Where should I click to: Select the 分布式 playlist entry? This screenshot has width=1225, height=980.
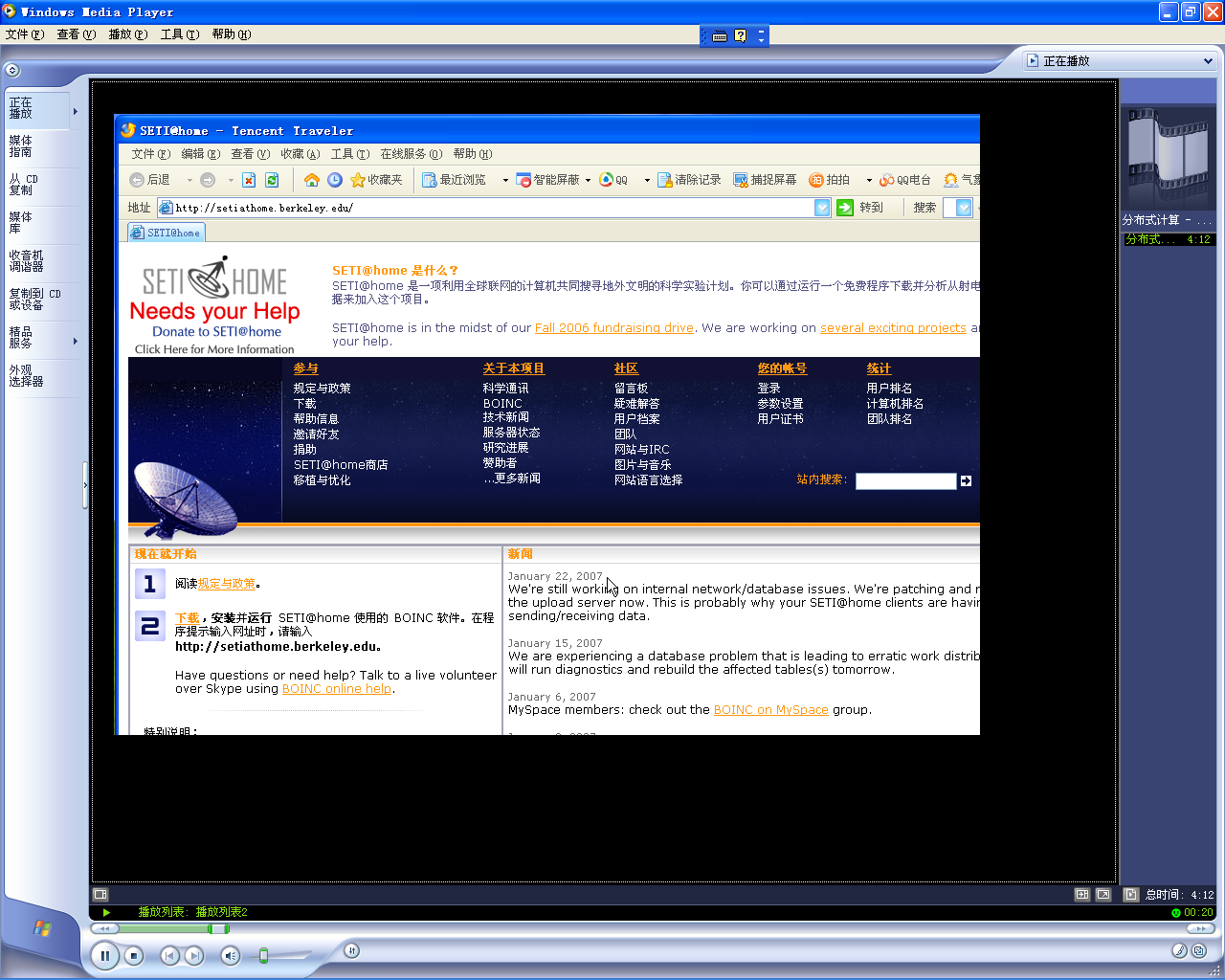click(x=1169, y=240)
